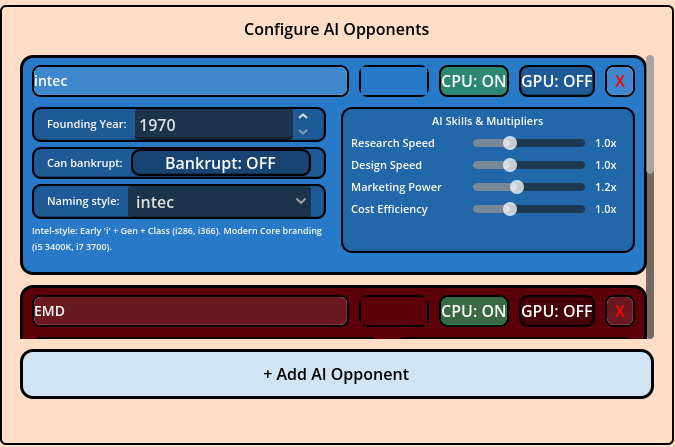The width and height of the screenshot is (675, 447).
Task: Click the + Add AI Opponent button
Action: [x=337, y=374]
